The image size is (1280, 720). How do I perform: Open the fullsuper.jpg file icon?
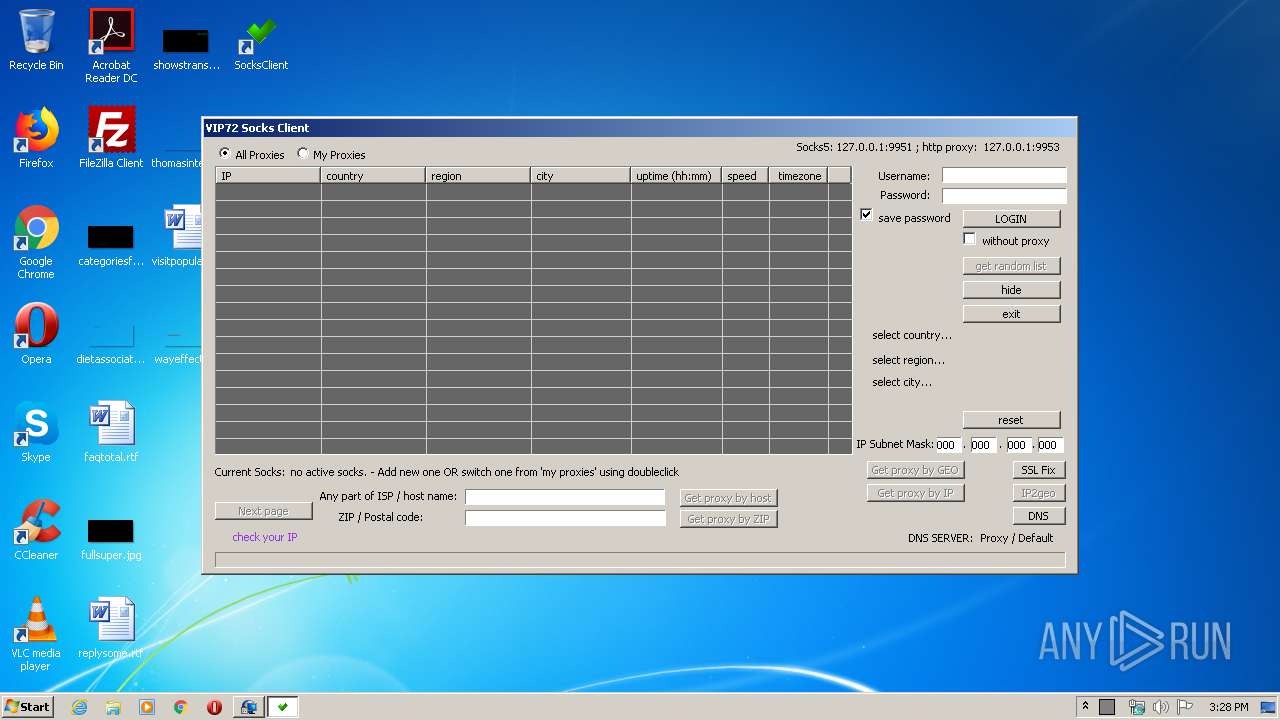point(111,538)
